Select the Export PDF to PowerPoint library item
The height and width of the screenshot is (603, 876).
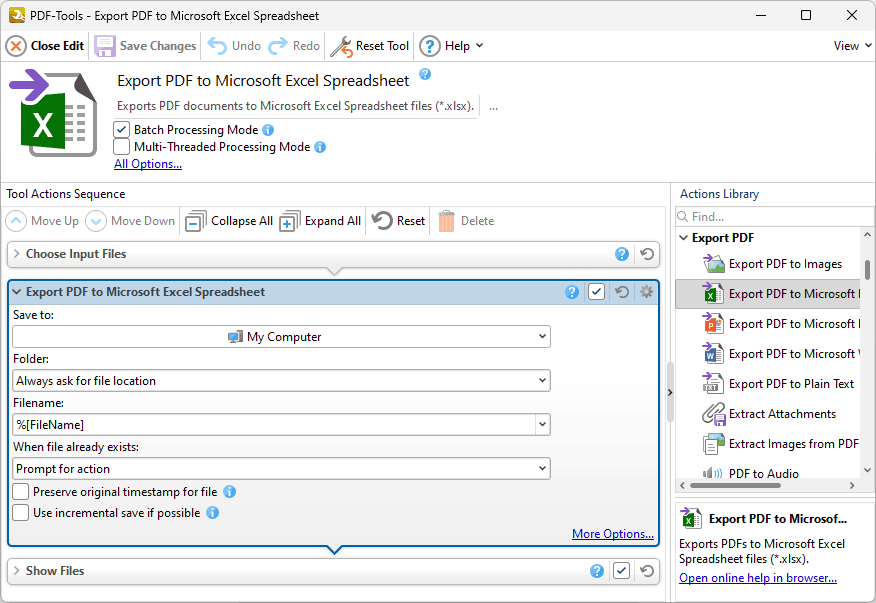[x=768, y=324]
